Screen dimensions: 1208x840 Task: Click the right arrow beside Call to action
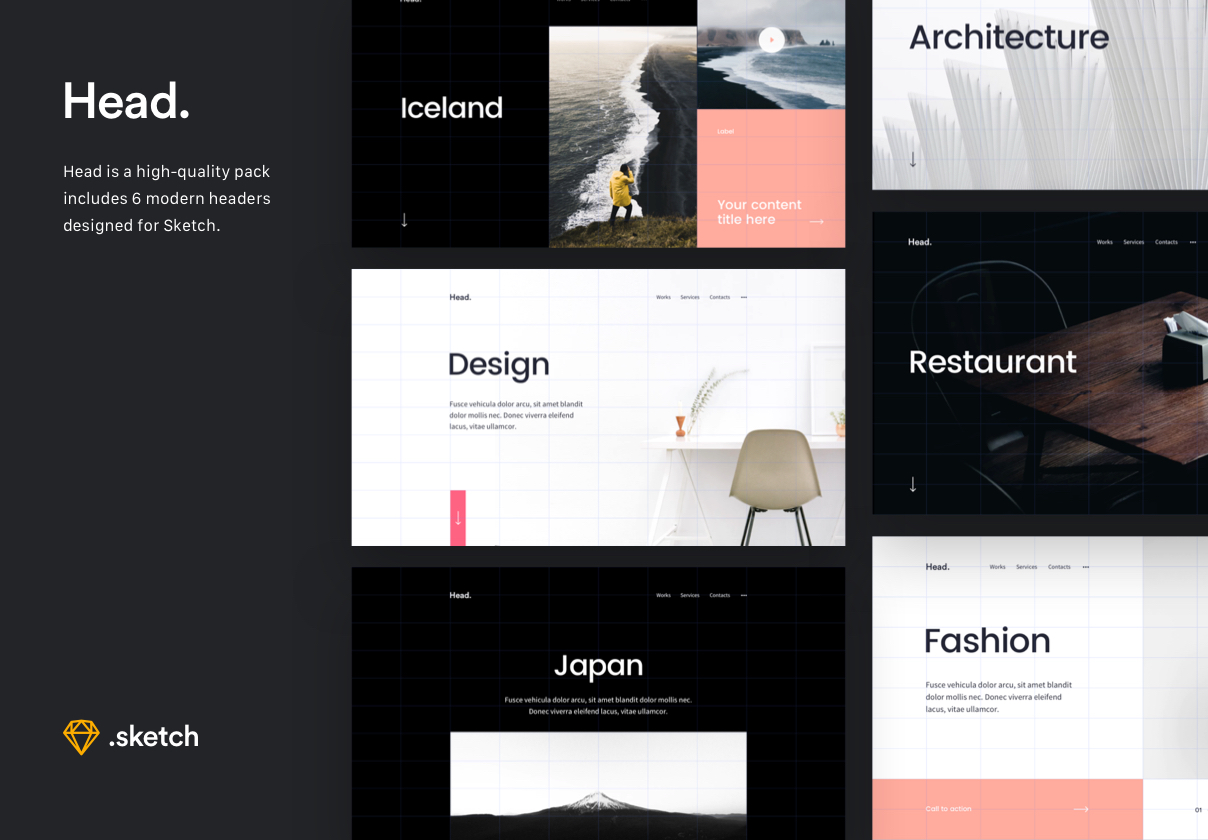coord(1081,809)
